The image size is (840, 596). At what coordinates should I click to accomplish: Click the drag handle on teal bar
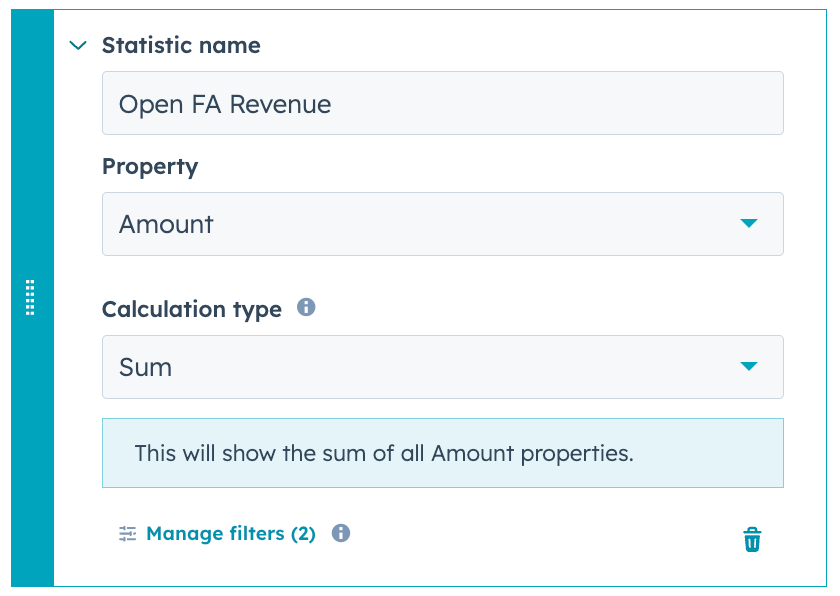(30, 297)
